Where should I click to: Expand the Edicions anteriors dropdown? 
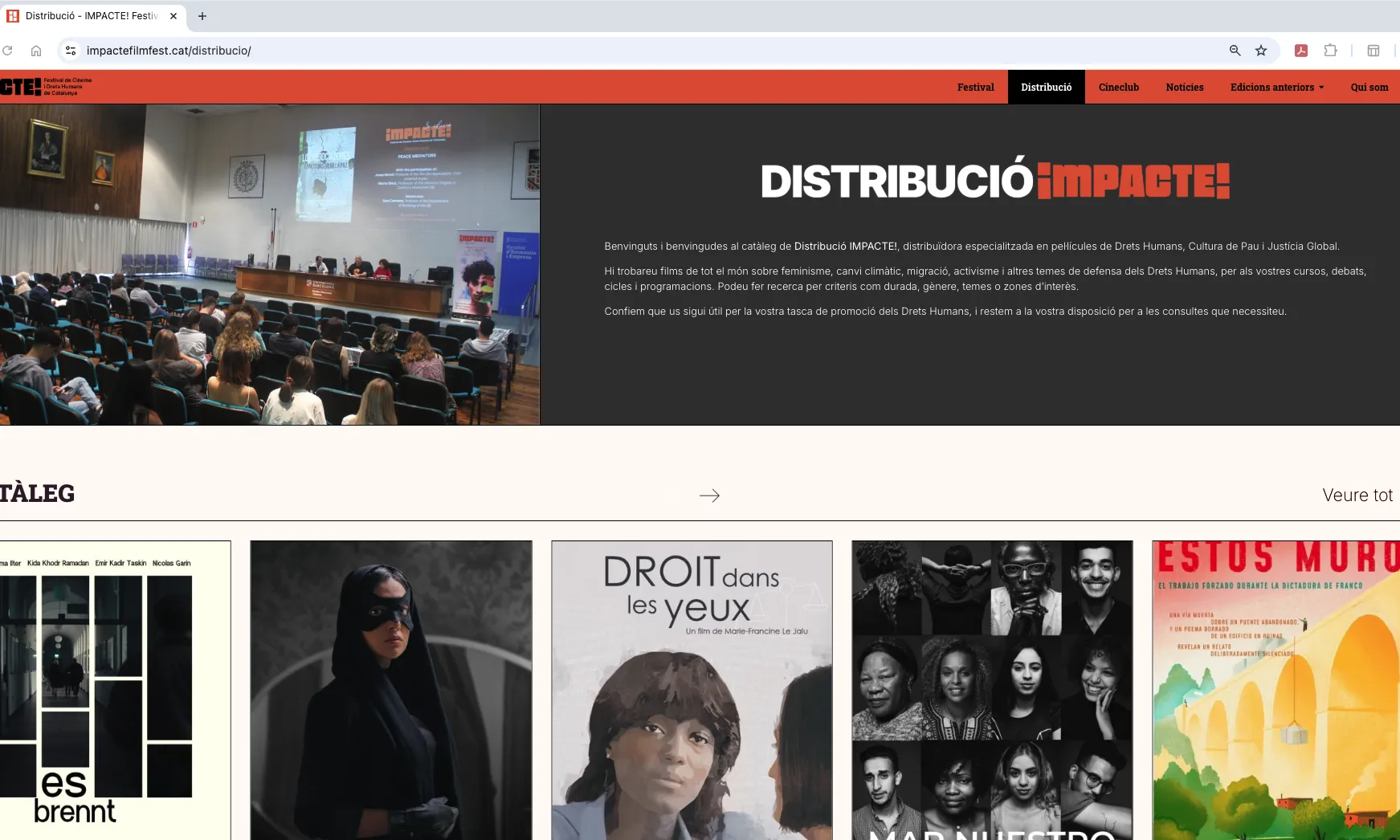(1276, 87)
